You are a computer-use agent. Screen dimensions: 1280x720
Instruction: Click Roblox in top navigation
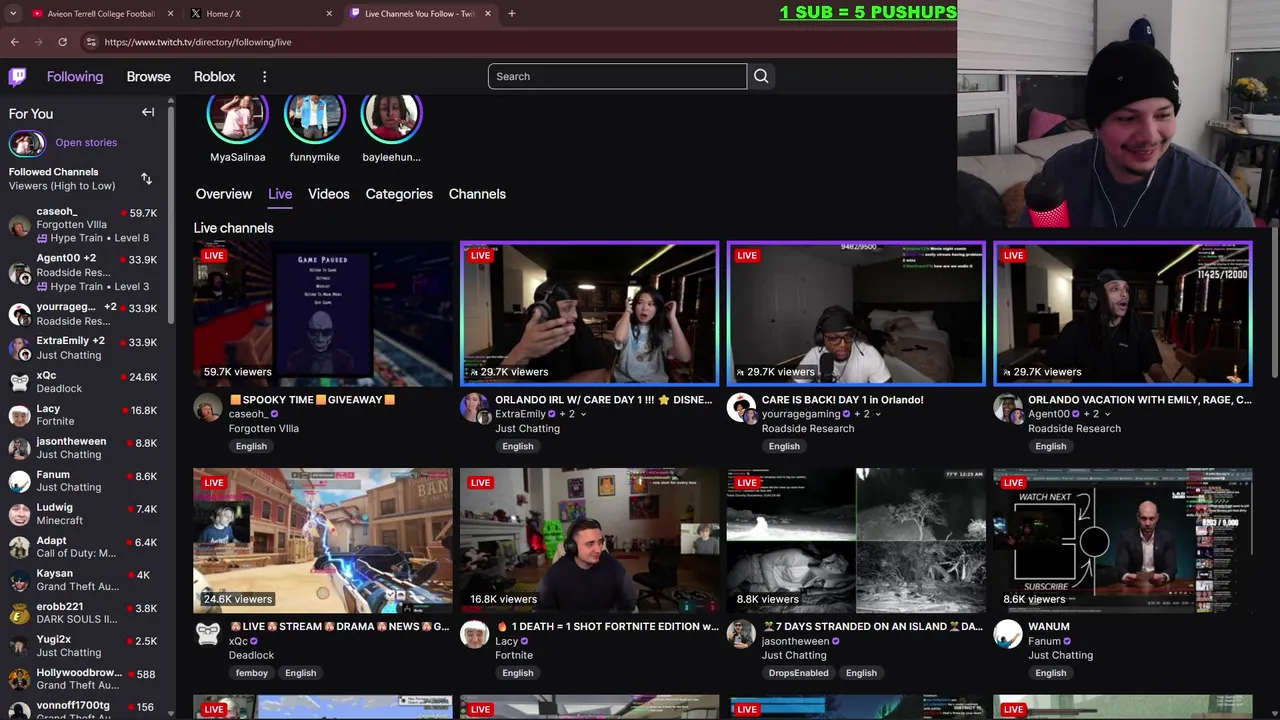point(215,77)
